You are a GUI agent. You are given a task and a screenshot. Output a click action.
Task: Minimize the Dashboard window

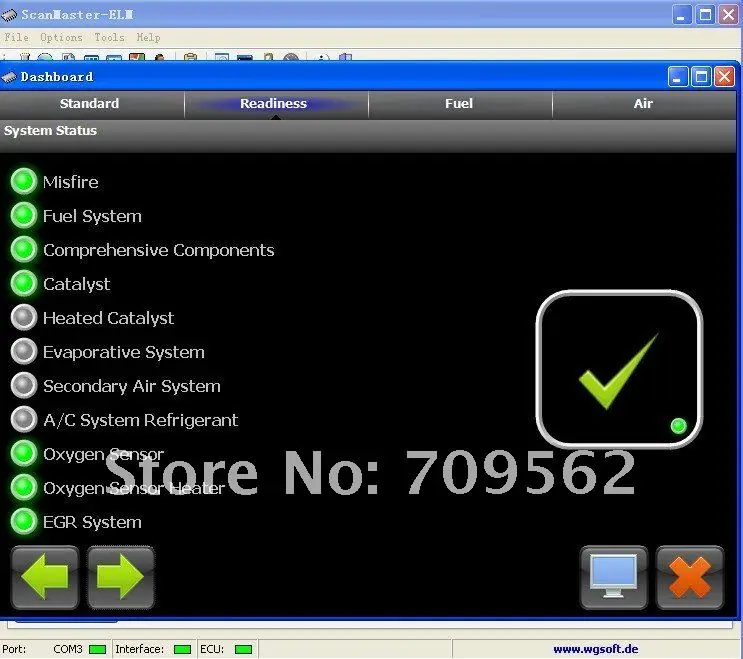point(678,77)
